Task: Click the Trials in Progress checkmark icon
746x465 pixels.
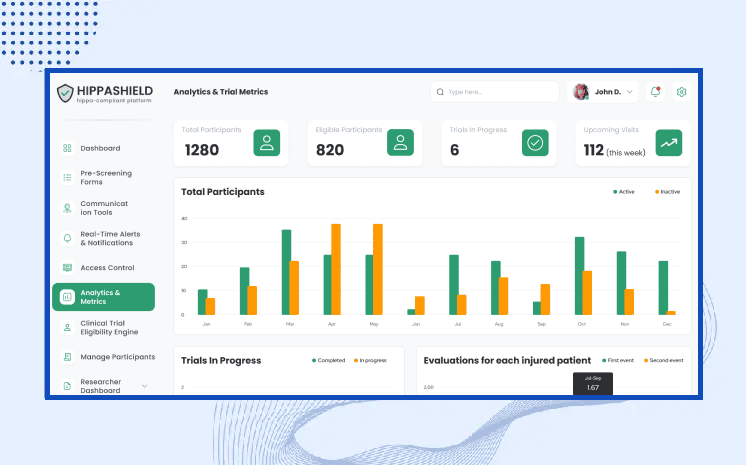Action: [x=535, y=143]
